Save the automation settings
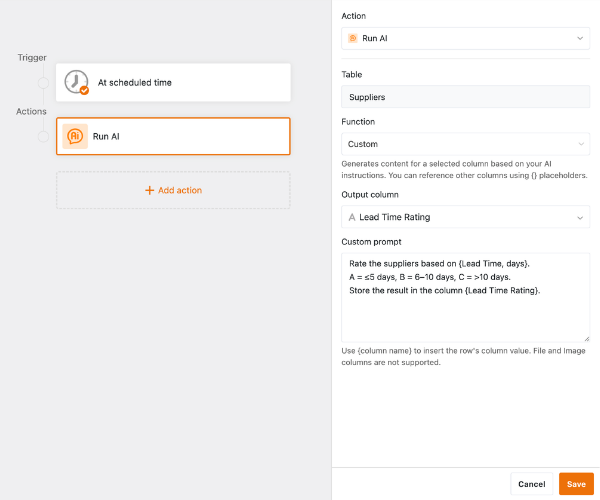This screenshot has height=500, width=600. click(x=576, y=484)
